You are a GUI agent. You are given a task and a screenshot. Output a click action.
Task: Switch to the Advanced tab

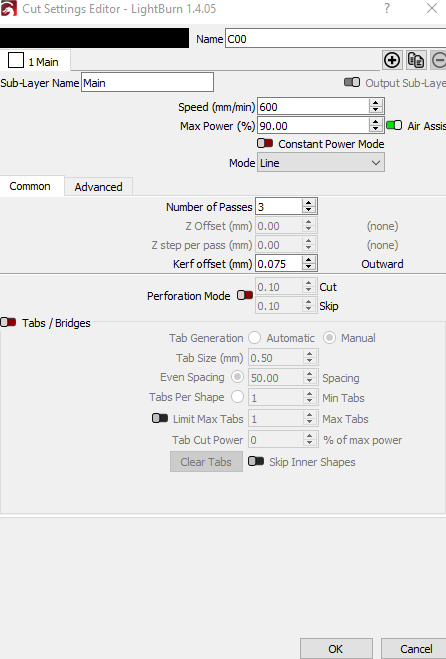pos(98,187)
